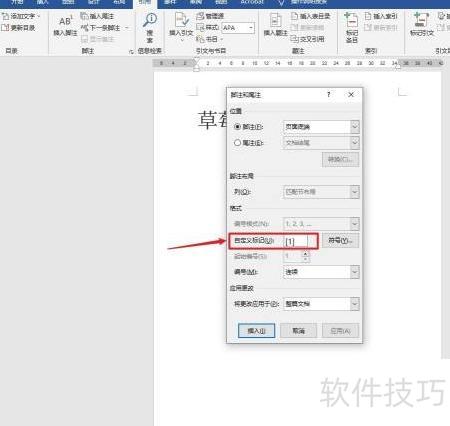Click the Manage Sources icon
This screenshot has width=450, height=426.
click(200, 16)
